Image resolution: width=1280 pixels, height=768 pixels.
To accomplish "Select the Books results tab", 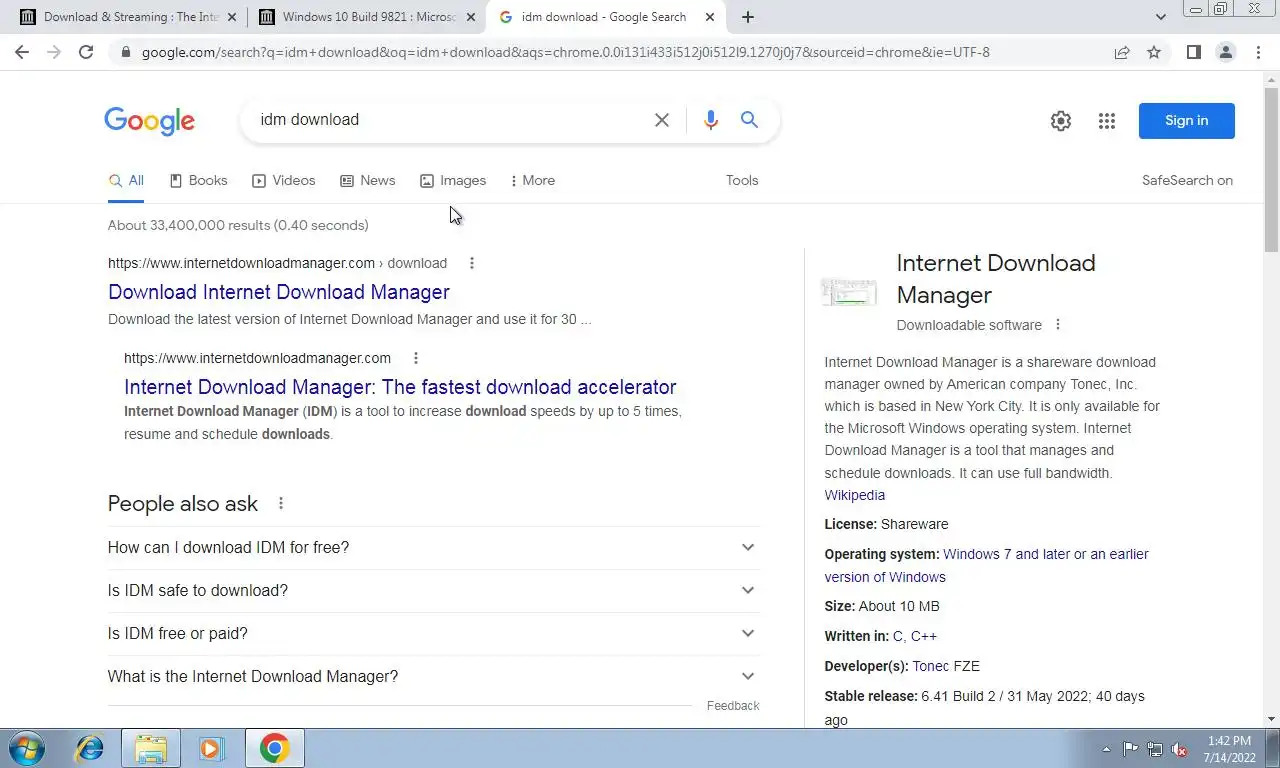I will pyautogui.click(x=198, y=181).
